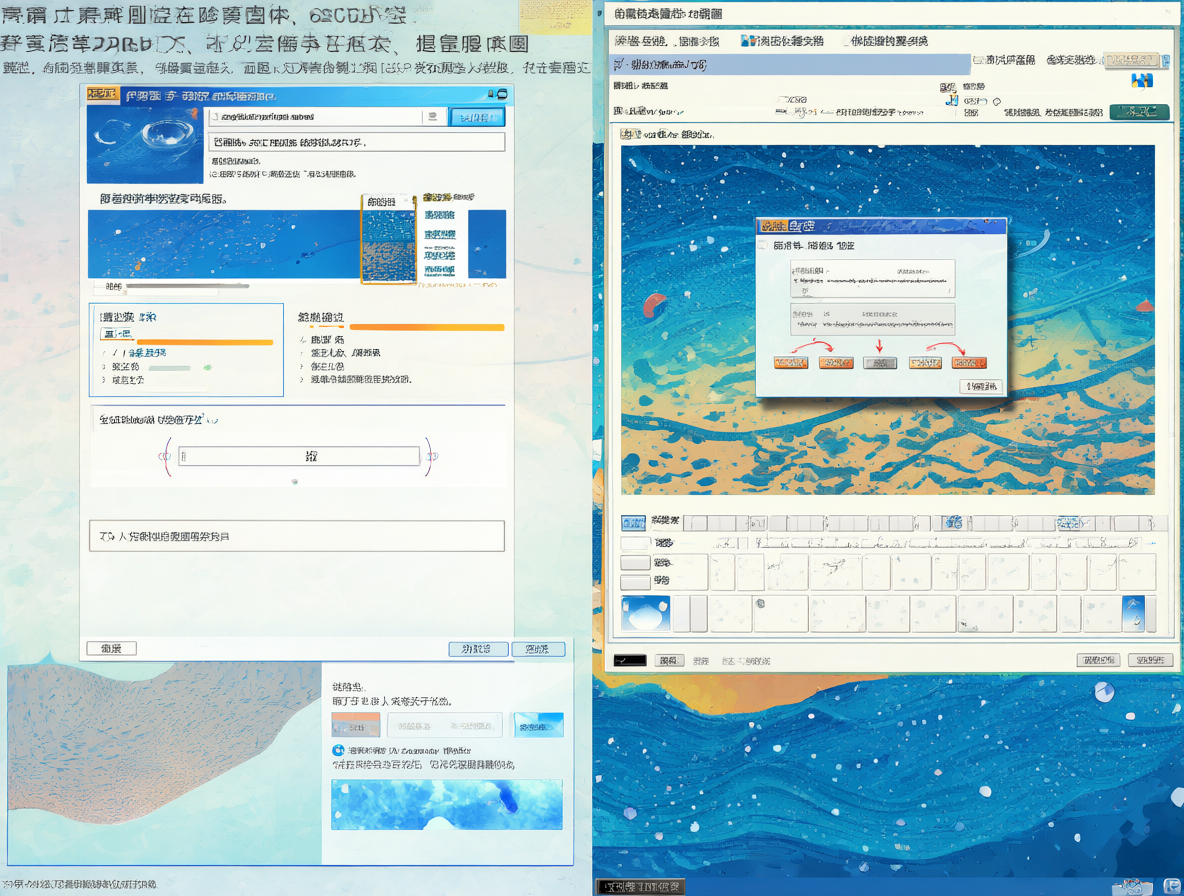
Task: Click the orange badge in left dialog title bar
Action: click(103, 94)
